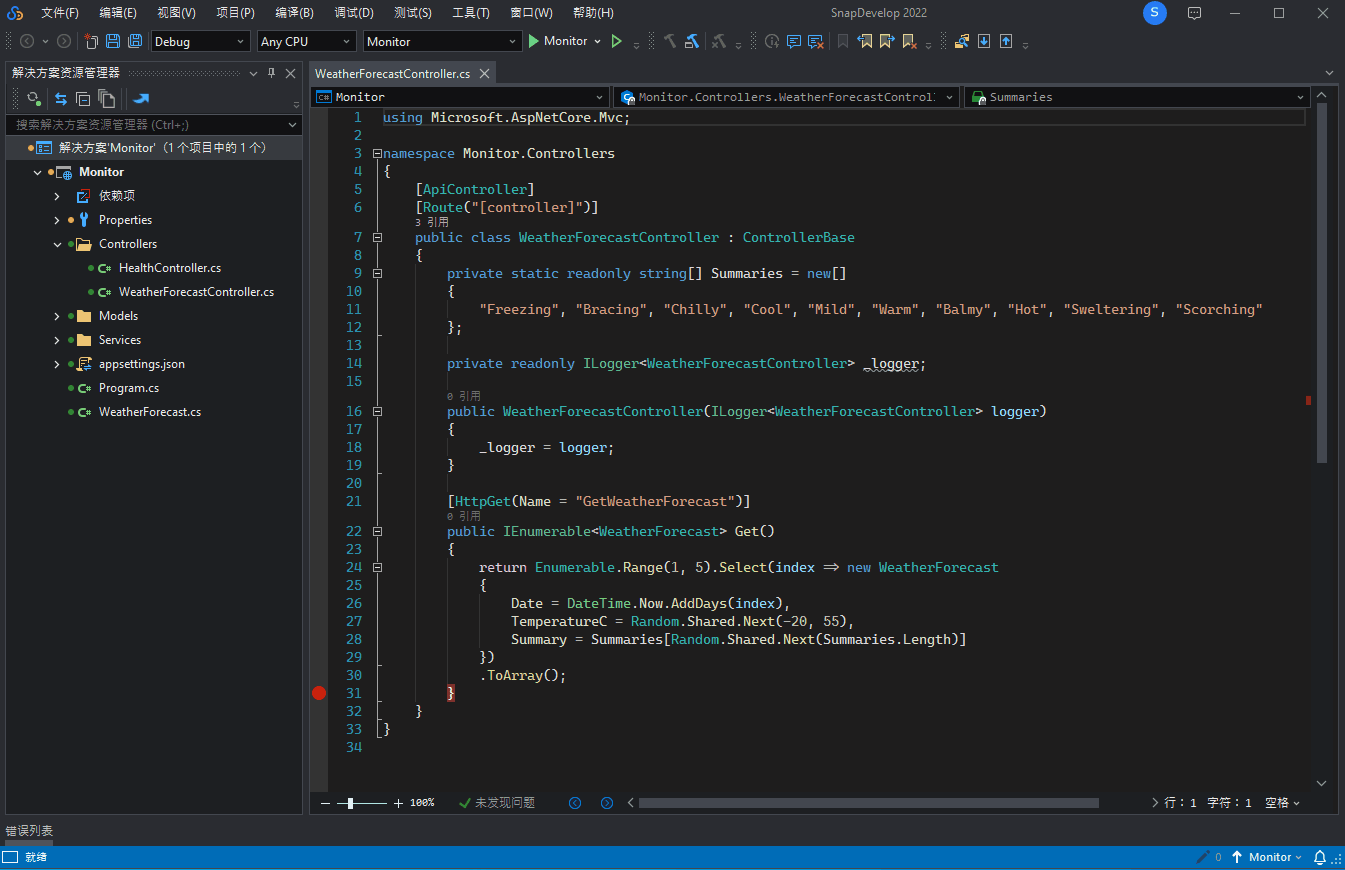This screenshot has height=870, width=1345.
Task: Open the feedback icon next to user avatar
Action: (x=1194, y=13)
